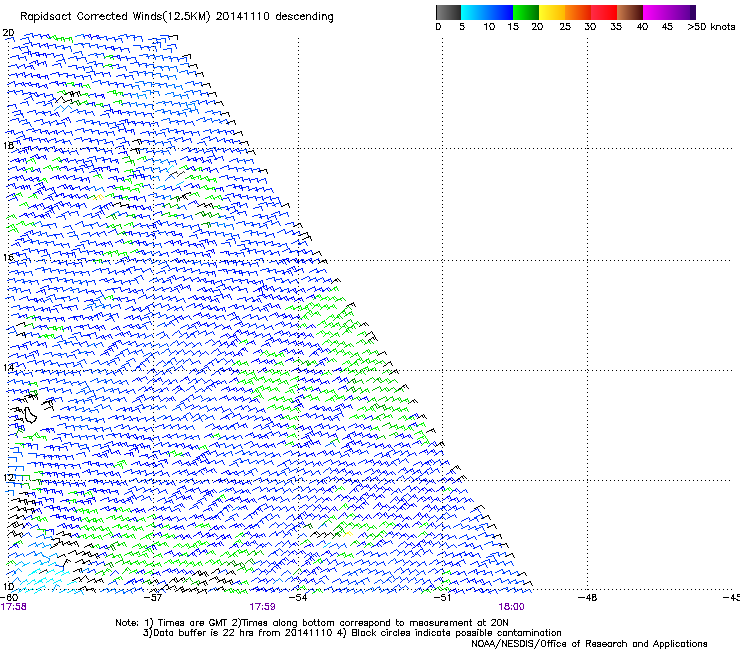Viewport: 740px width, 650px height.
Task: Click the '>50 knots' legend label
Action: [711, 27]
